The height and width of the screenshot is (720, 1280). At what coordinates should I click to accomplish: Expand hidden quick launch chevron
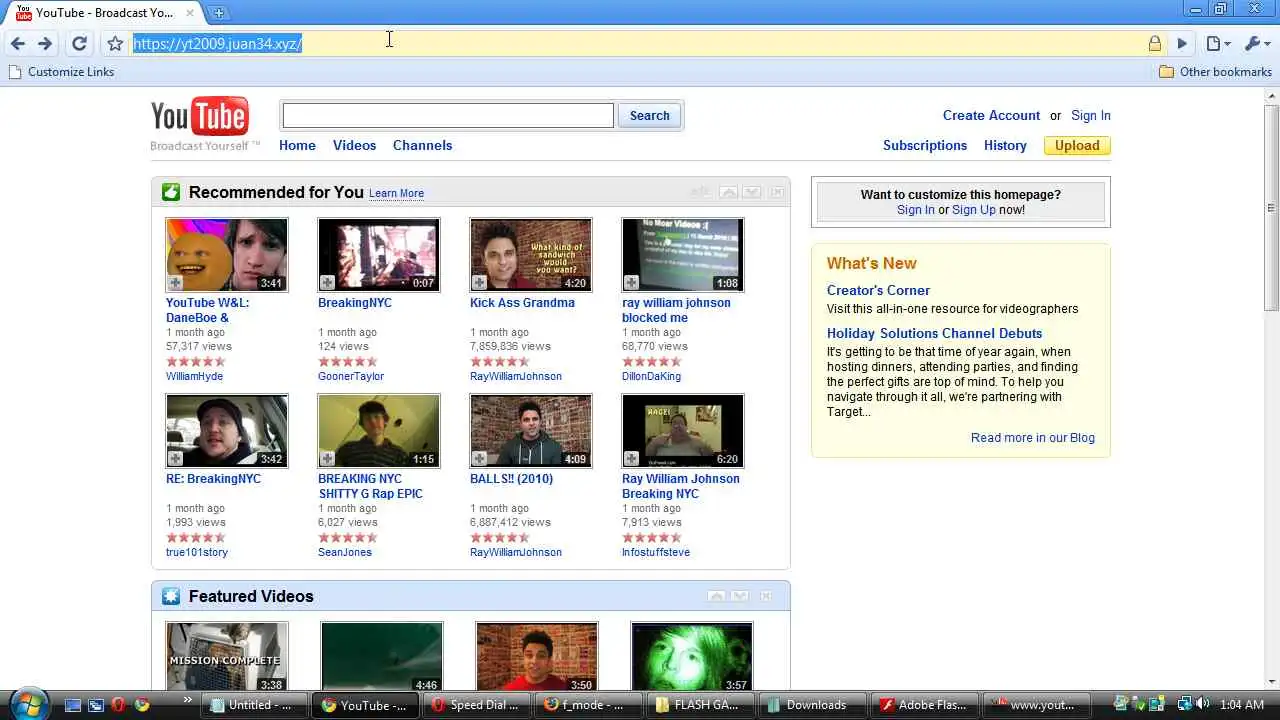pos(187,701)
